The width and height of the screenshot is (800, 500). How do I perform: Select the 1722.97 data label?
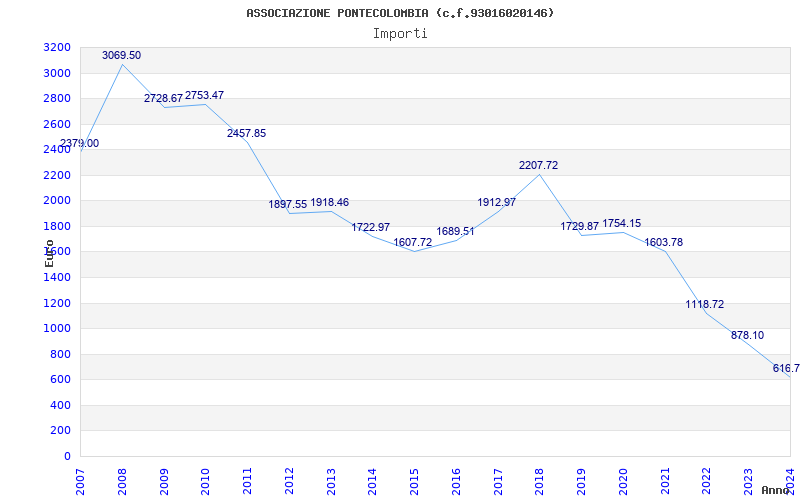371,227
